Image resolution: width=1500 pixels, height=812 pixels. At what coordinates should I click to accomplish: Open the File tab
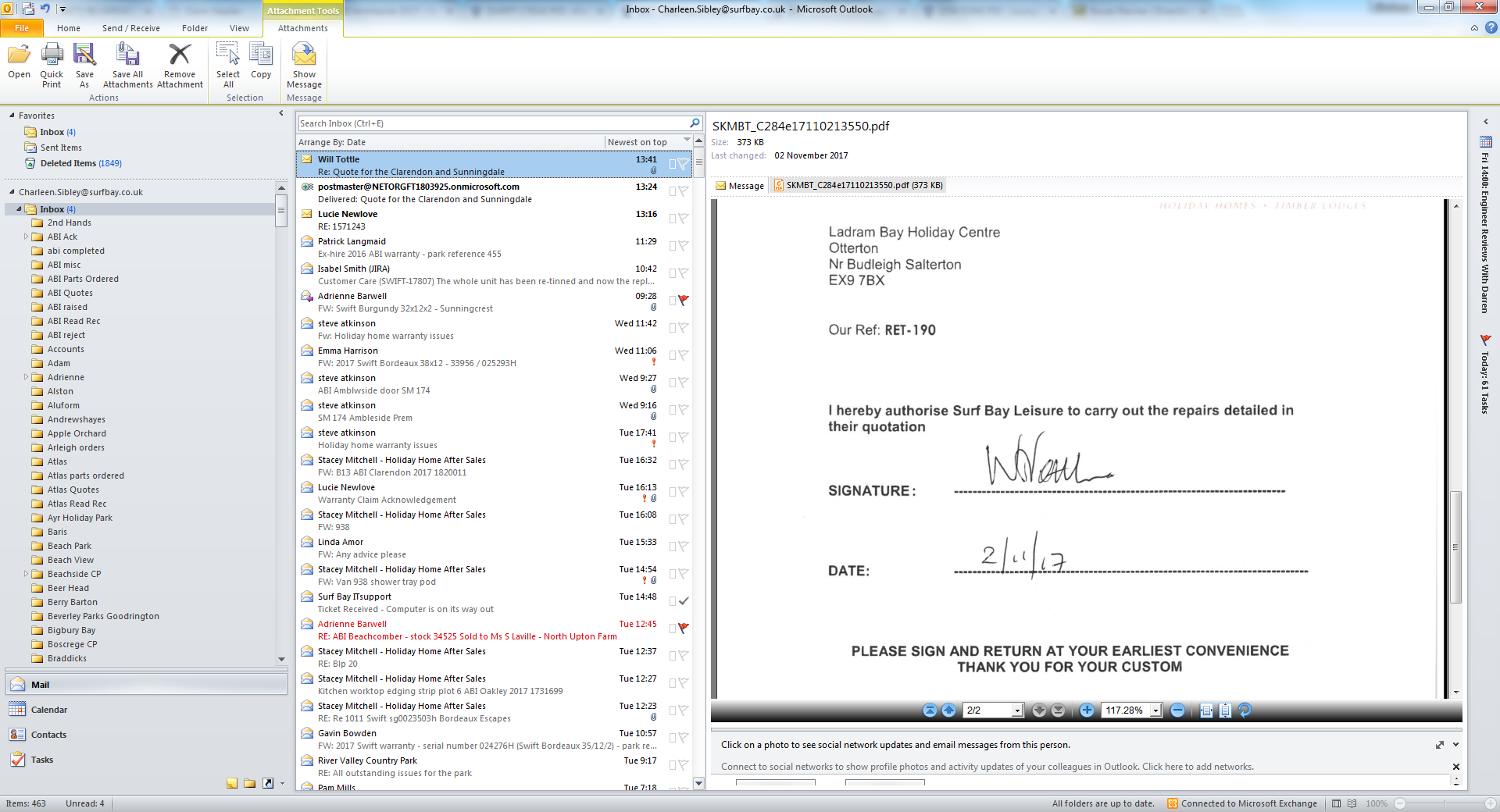(x=22, y=28)
